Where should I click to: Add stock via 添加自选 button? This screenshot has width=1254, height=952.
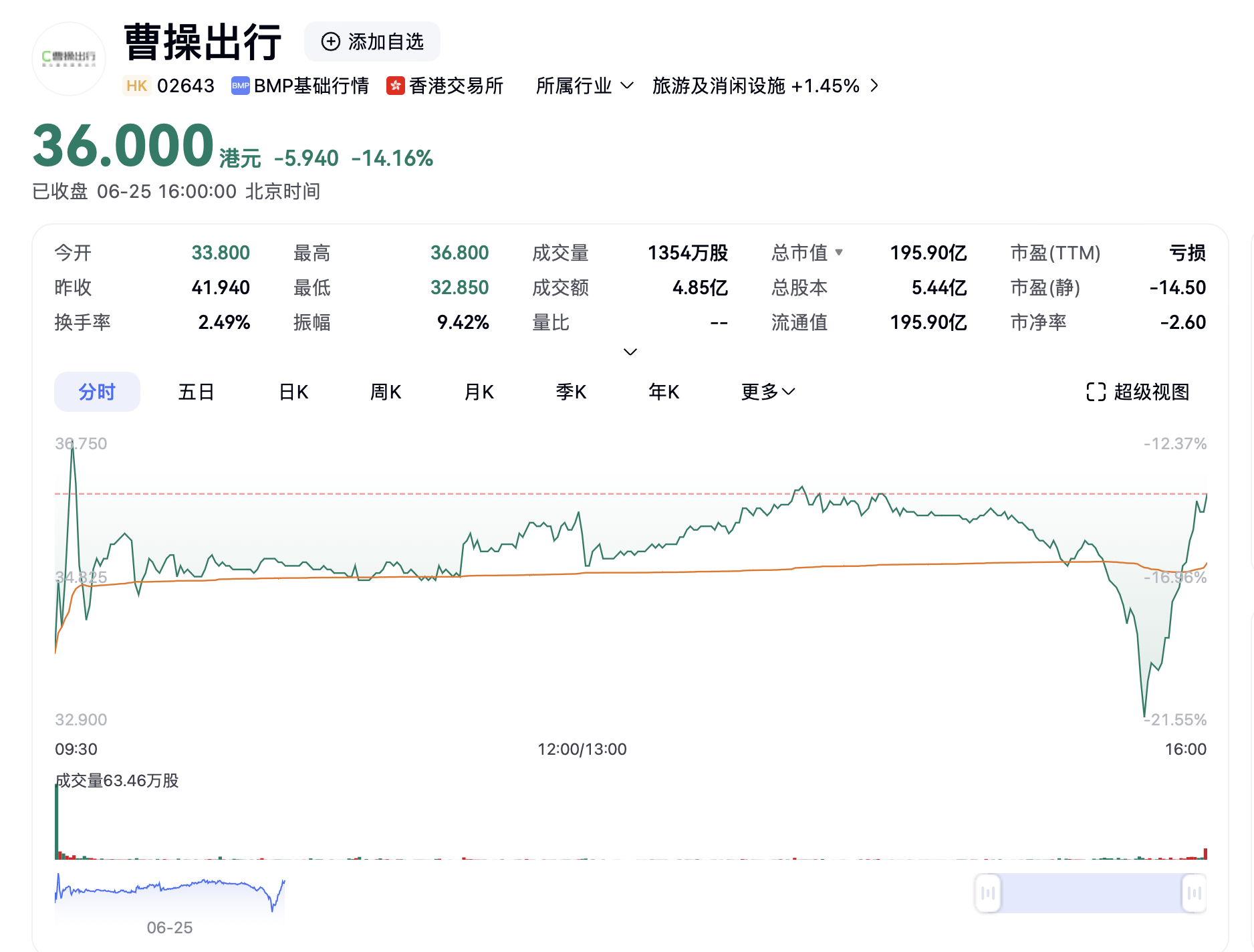[x=372, y=41]
